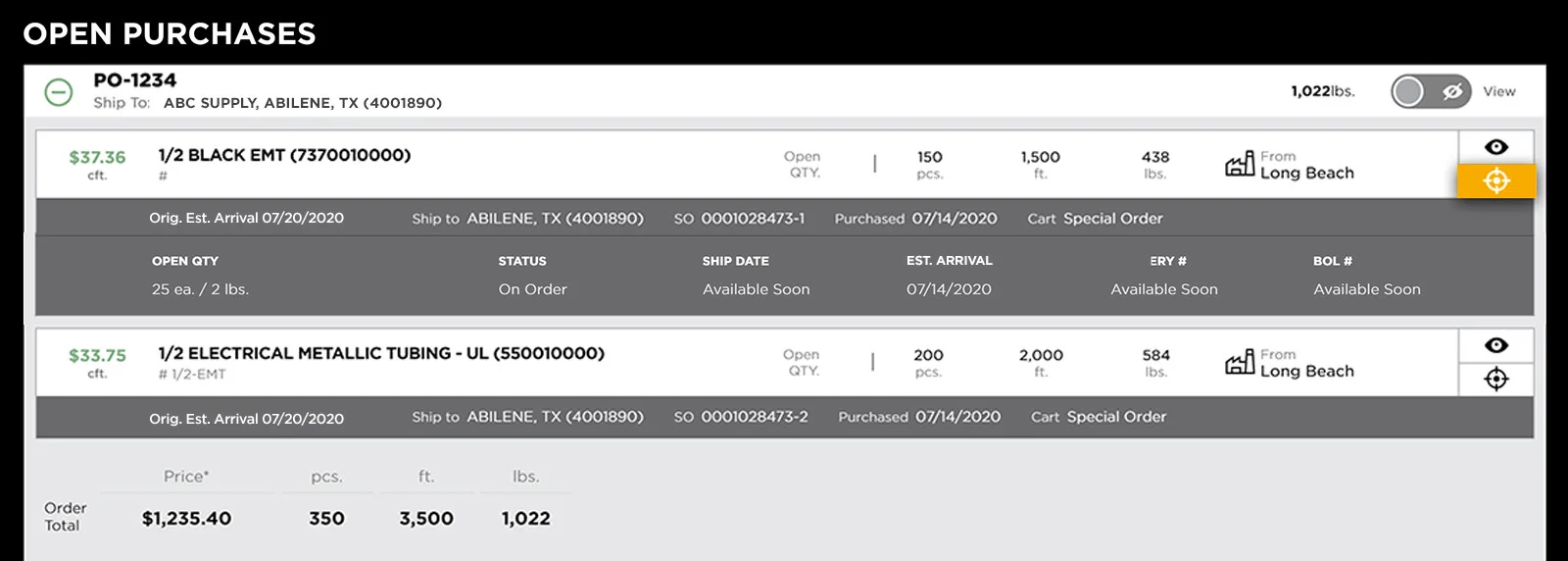Image resolution: width=1568 pixels, height=561 pixels.
Task: Click the orange track target icon
Action: tap(1495, 181)
